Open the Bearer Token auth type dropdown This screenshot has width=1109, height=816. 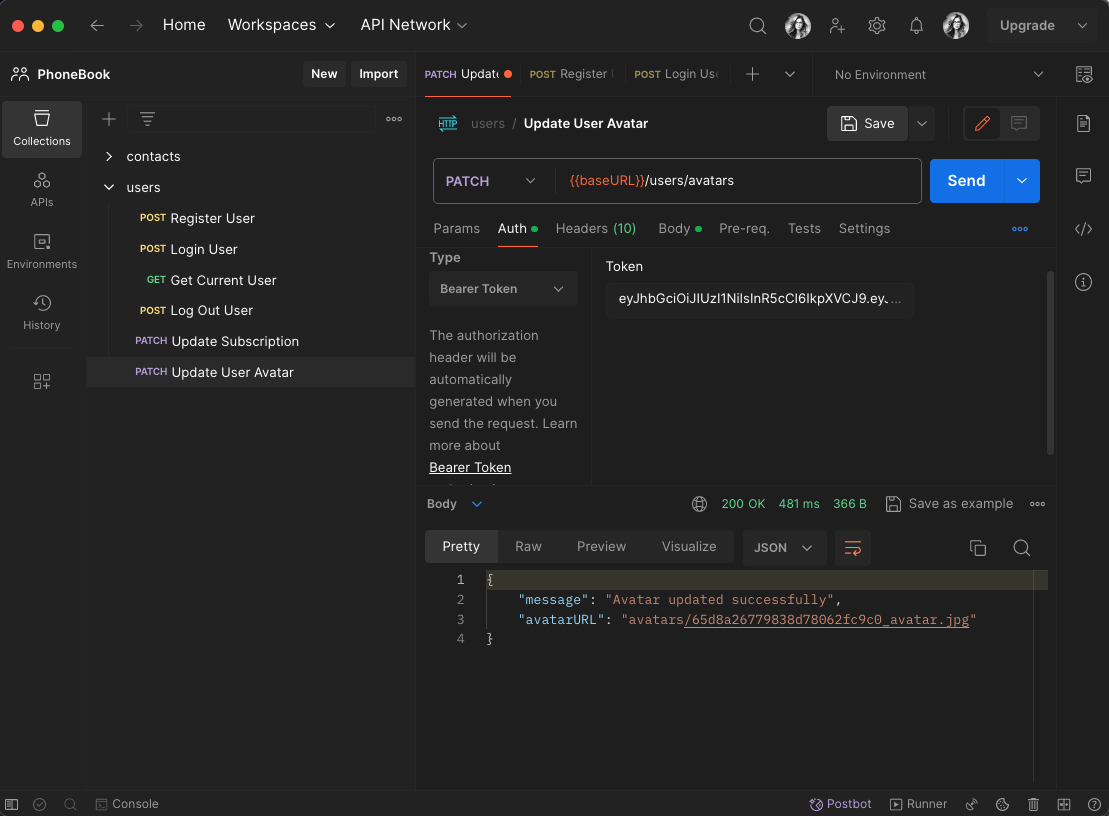pyautogui.click(x=503, y=289)
